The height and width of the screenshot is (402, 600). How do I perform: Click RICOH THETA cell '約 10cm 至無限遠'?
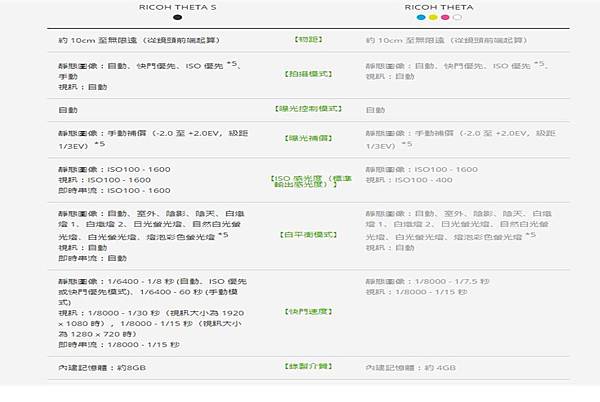[x=447, y=40]
